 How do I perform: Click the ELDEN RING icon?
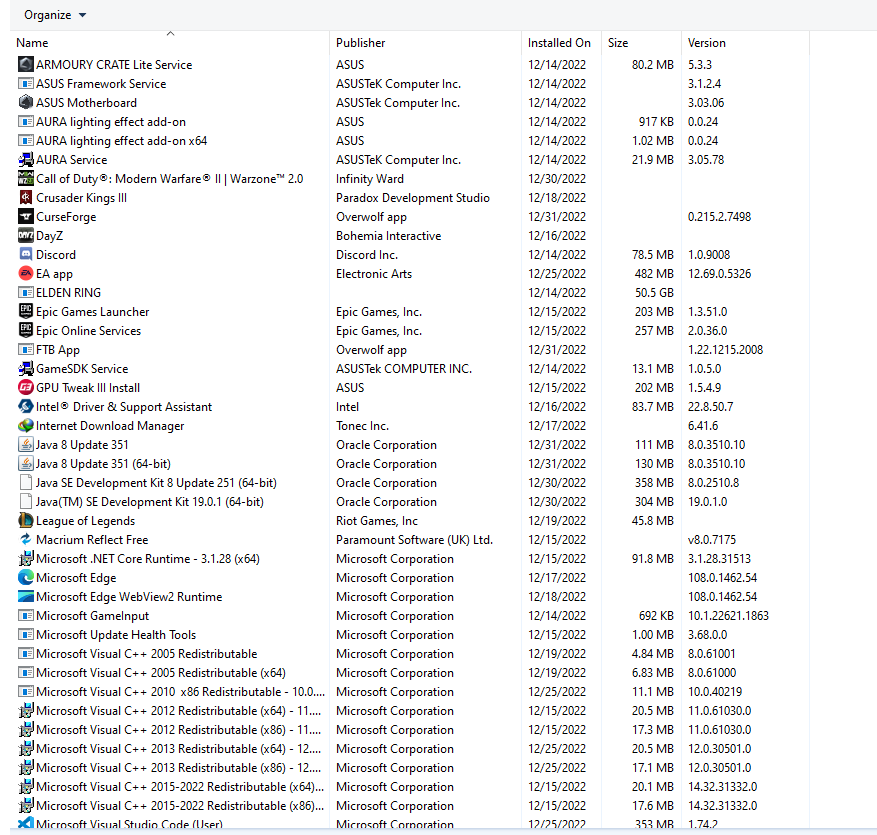26,293
